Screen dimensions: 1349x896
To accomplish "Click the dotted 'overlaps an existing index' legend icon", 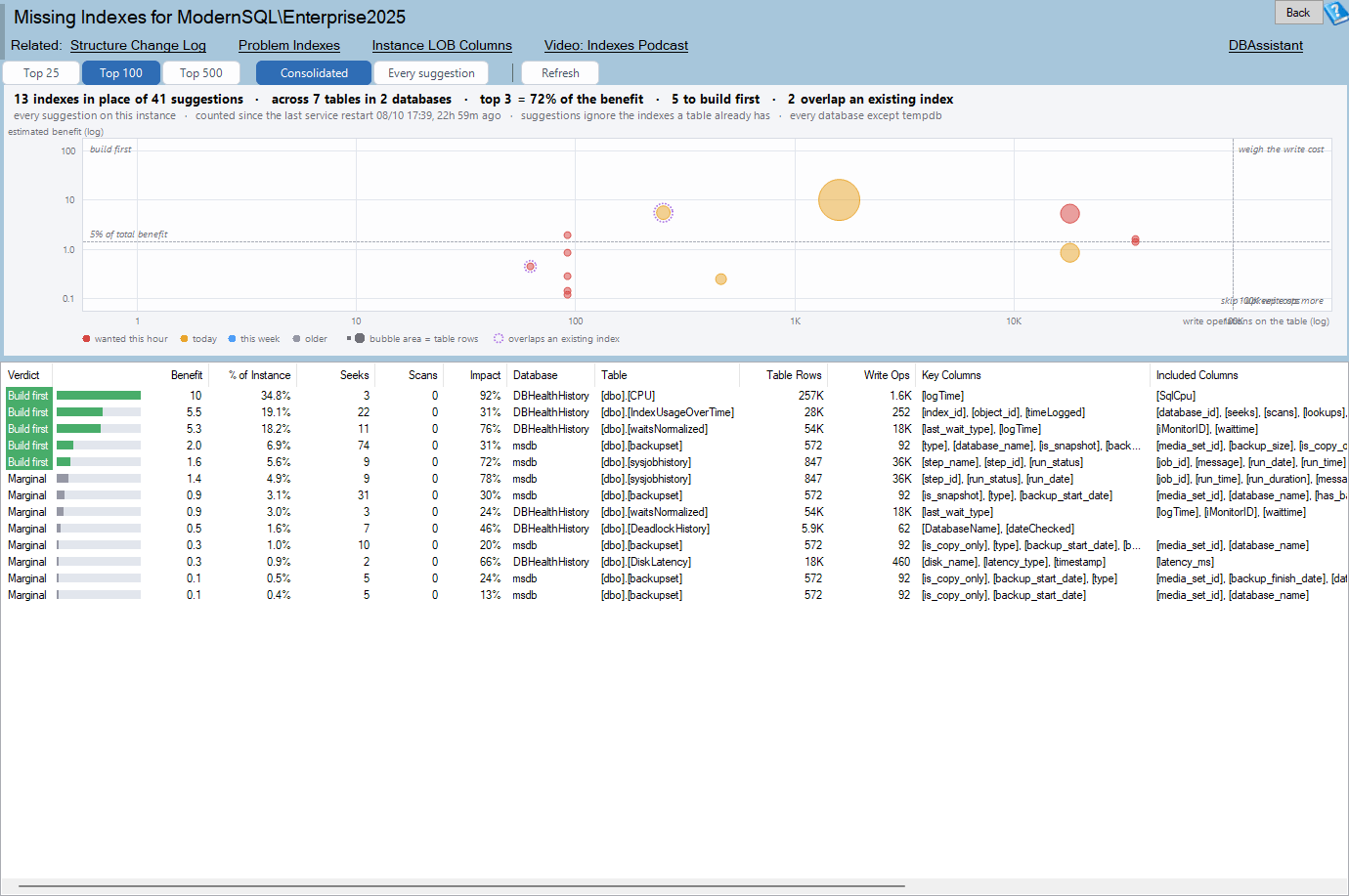I will [x=499, y=339].
